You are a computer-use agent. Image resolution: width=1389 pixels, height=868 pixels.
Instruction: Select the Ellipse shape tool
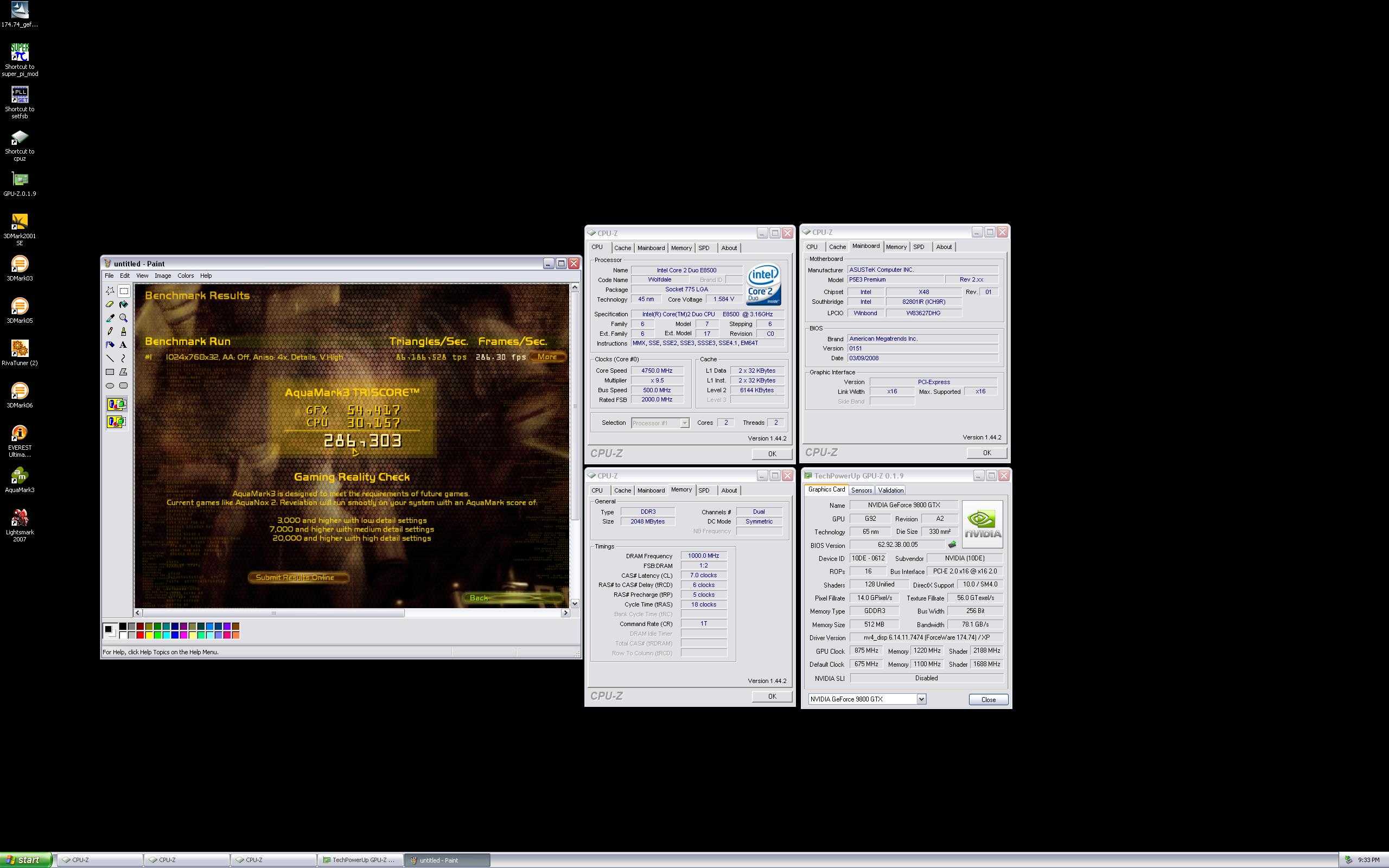pos(110,386)
